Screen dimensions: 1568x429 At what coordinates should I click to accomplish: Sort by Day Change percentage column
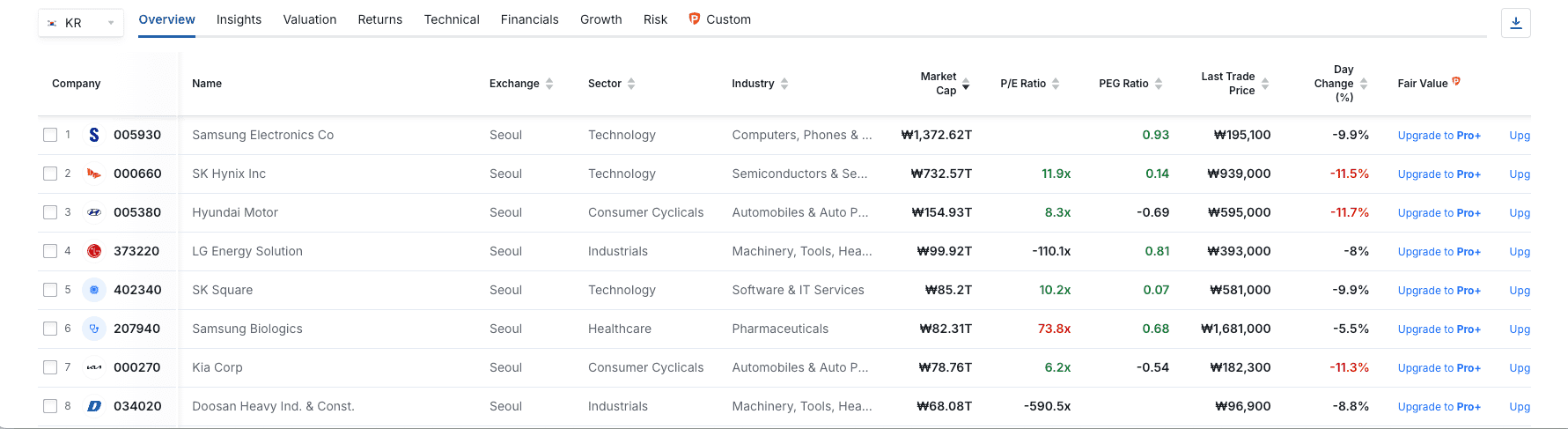[1364, 84]
